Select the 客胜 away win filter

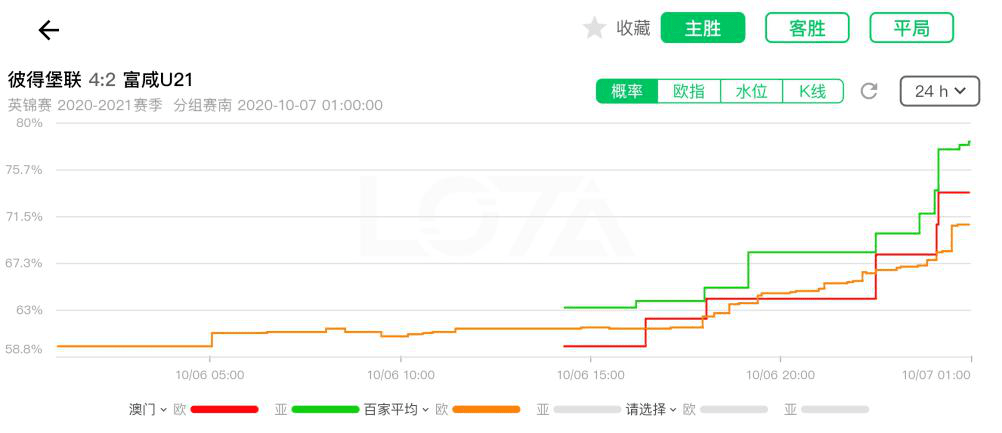[807, 28]
